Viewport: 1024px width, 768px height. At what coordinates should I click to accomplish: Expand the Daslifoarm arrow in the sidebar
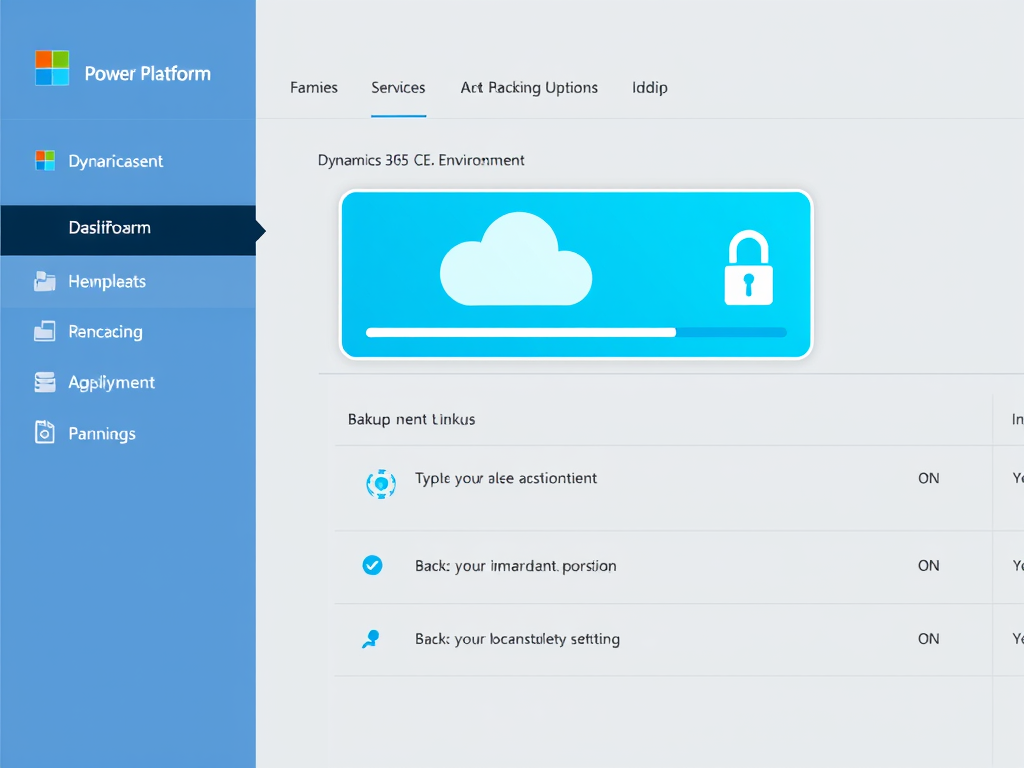pyautogui.click(x=260, y=230)
